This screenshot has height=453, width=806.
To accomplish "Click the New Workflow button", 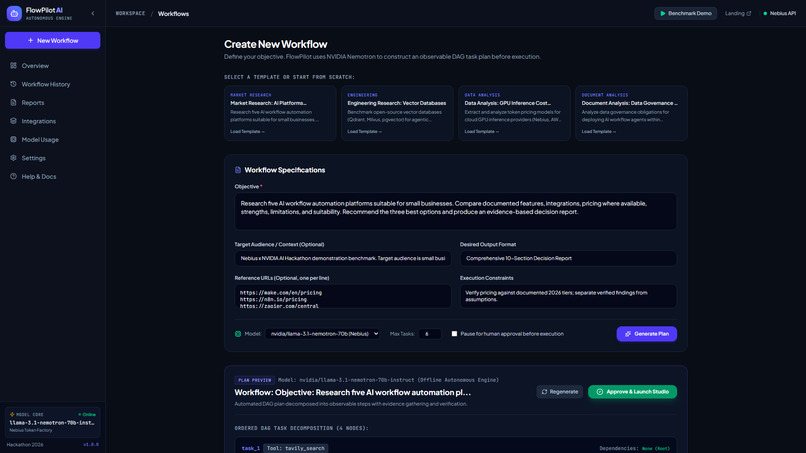I will (52, 41).
